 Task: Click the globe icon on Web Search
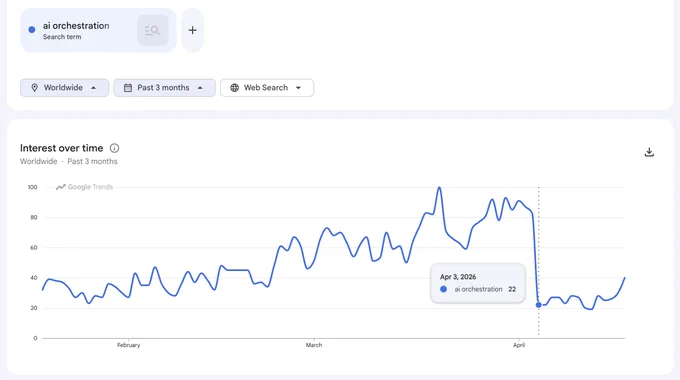(235, 88)
